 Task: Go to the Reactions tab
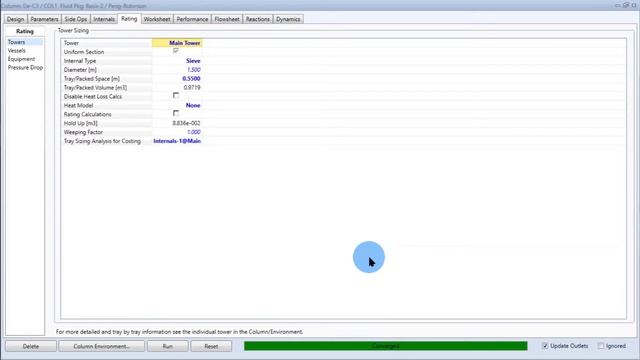(x=258, y=19)
